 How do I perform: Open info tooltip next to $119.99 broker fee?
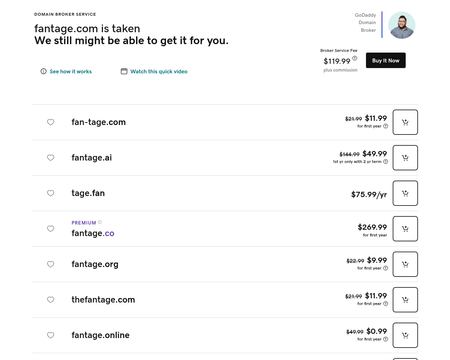355,58
